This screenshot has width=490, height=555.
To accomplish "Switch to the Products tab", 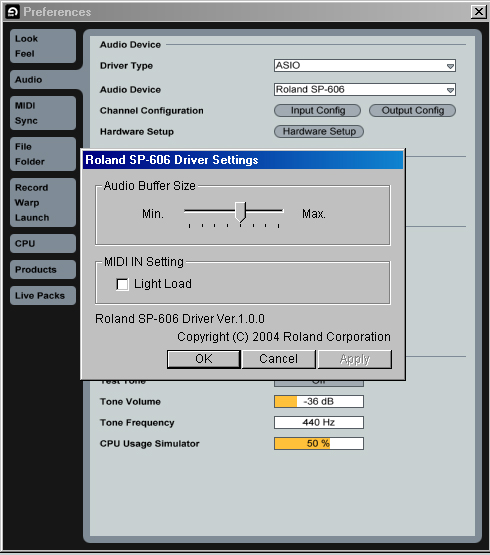I will pos(43,270).
